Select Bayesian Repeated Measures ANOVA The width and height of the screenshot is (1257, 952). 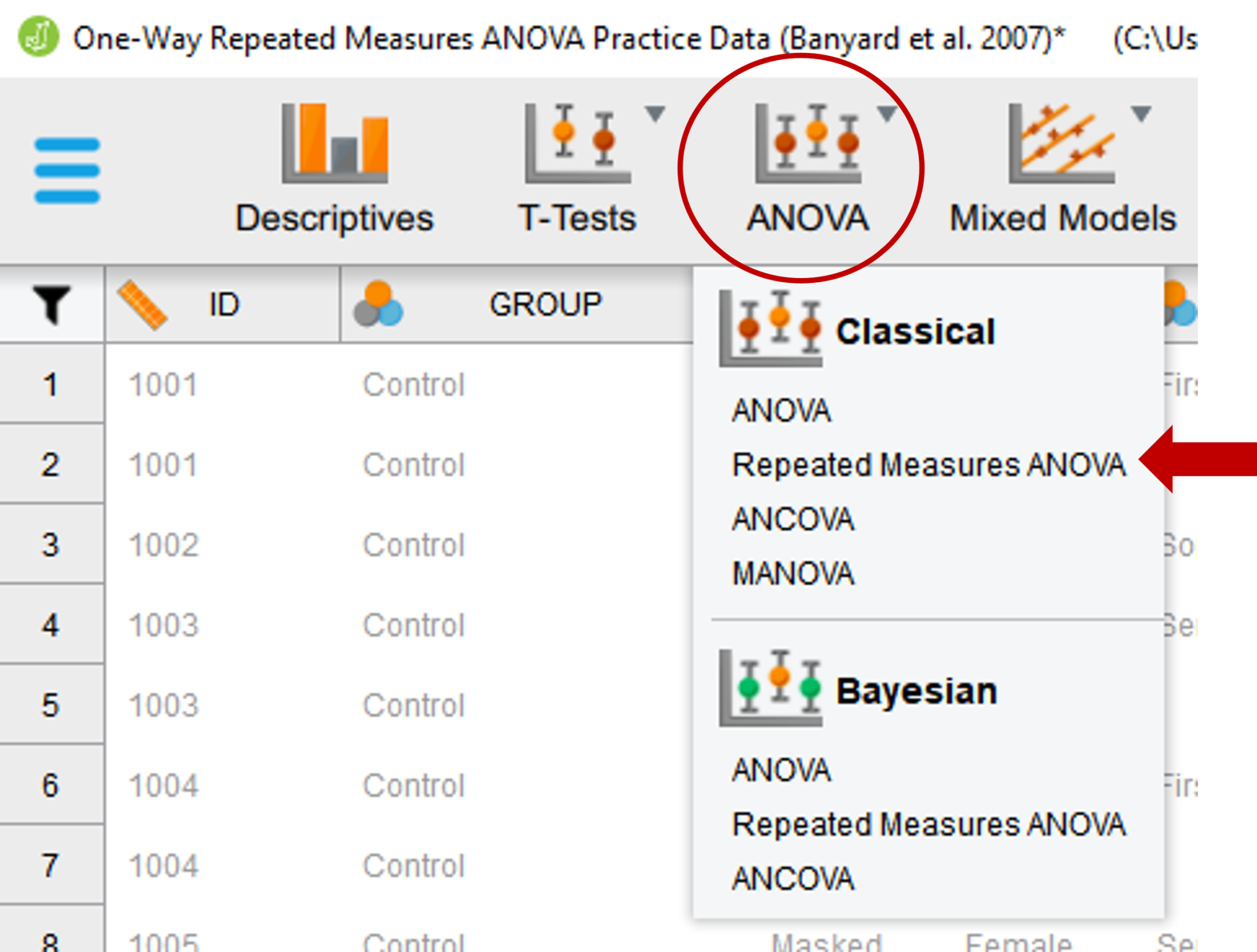[x=929, y=825]
